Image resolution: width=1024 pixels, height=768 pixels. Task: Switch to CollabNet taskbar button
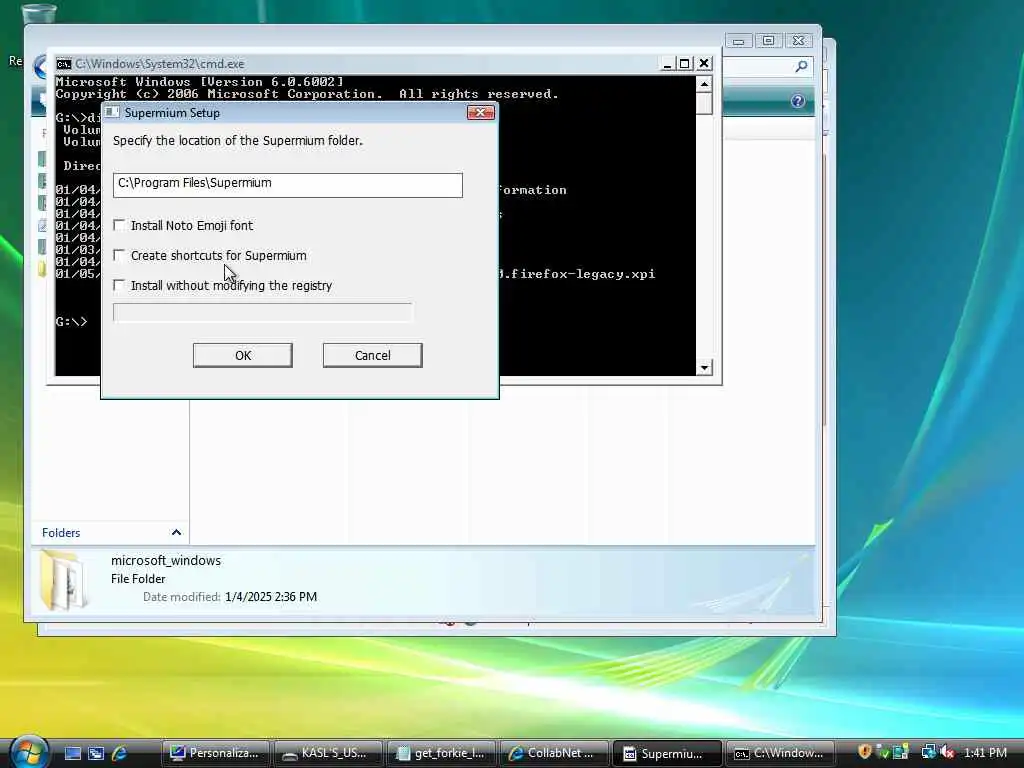[554, 753]
